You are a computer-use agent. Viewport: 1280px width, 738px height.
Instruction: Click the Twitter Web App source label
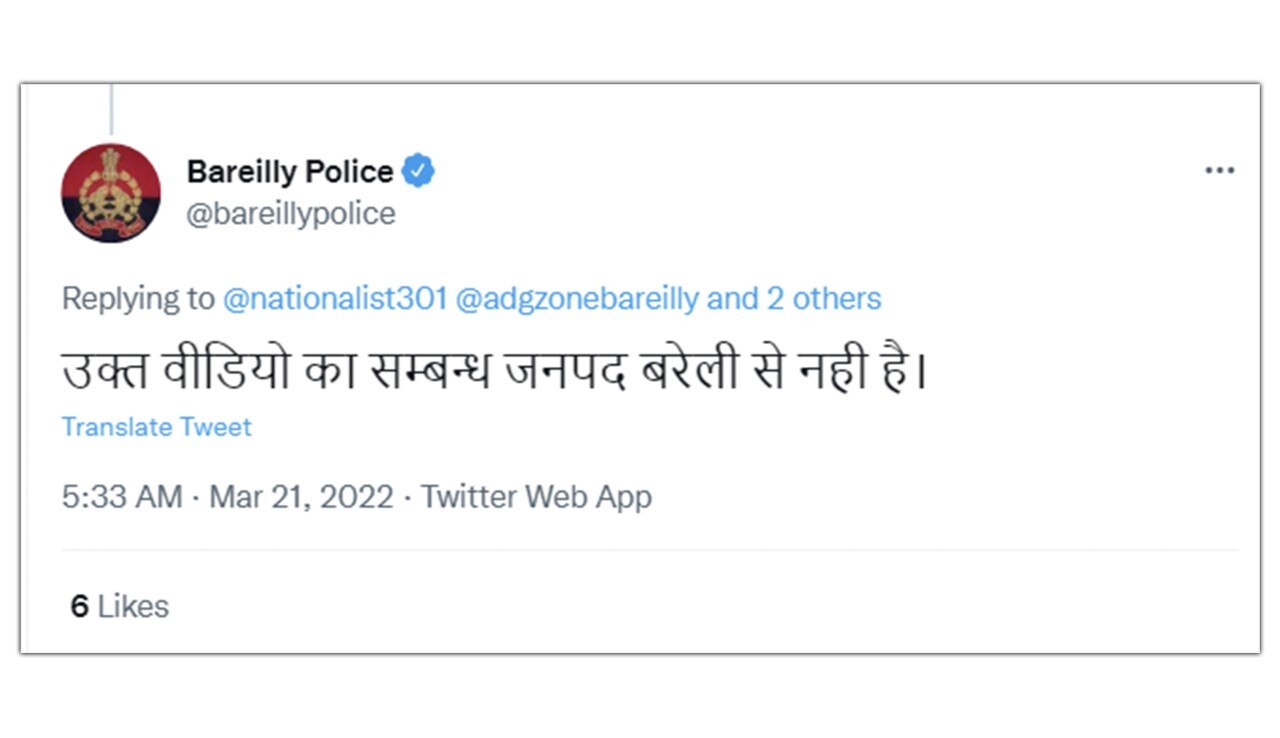[x=538, y=496]
